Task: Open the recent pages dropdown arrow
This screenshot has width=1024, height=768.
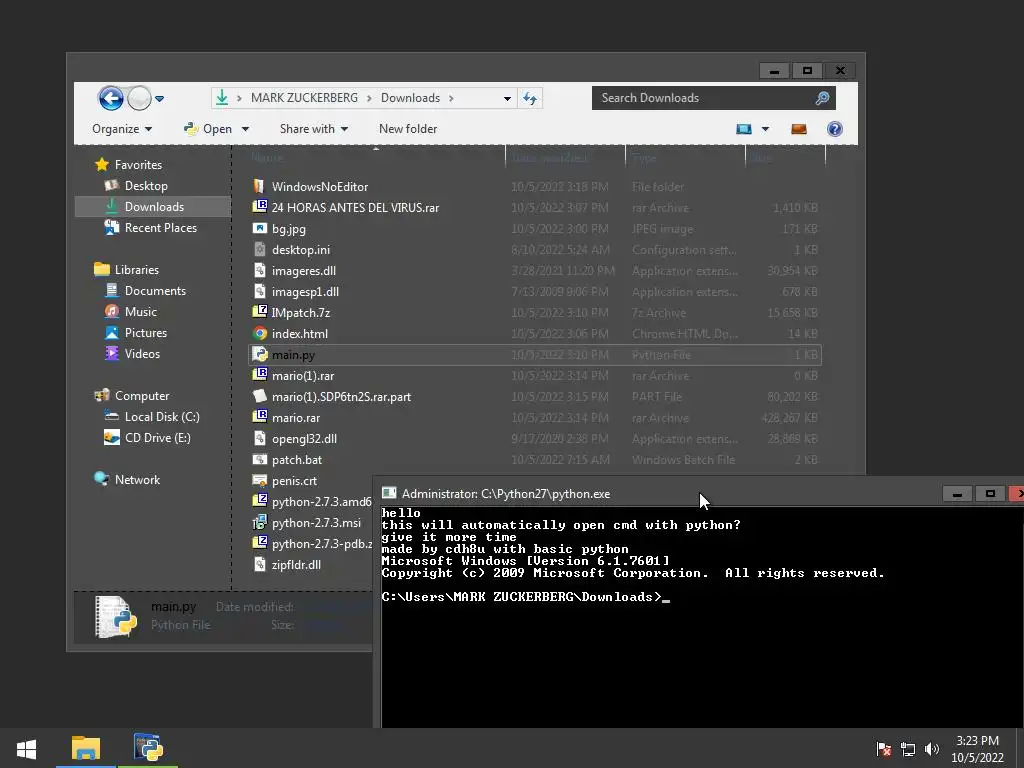Action: [x=159, y=99]
